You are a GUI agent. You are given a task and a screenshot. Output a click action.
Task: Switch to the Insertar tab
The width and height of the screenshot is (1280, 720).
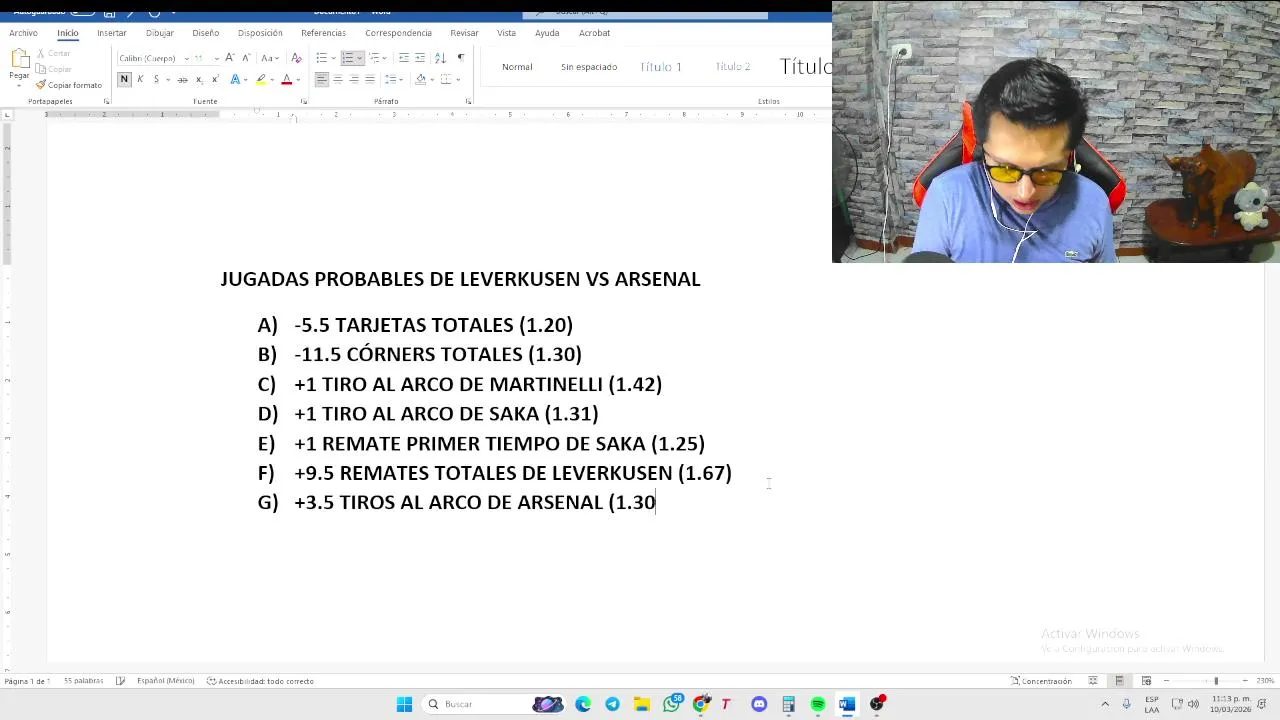point(112,33)
